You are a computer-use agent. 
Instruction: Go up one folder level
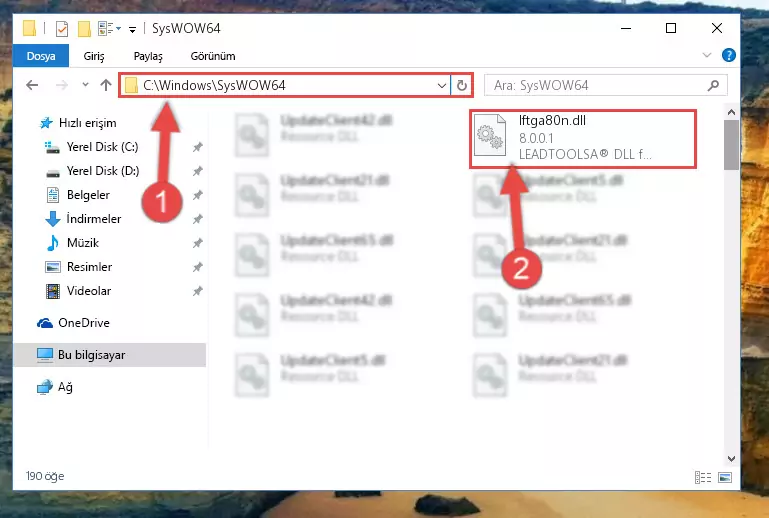[106, 85]
